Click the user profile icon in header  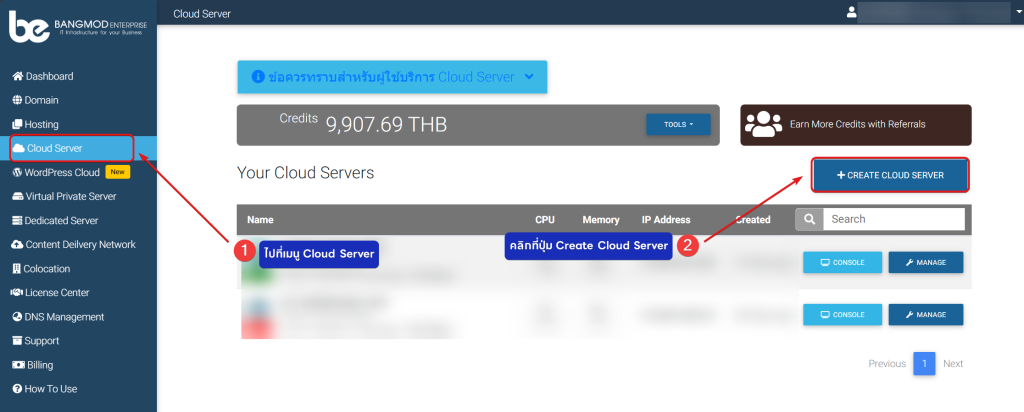click(x=852, y=12)
